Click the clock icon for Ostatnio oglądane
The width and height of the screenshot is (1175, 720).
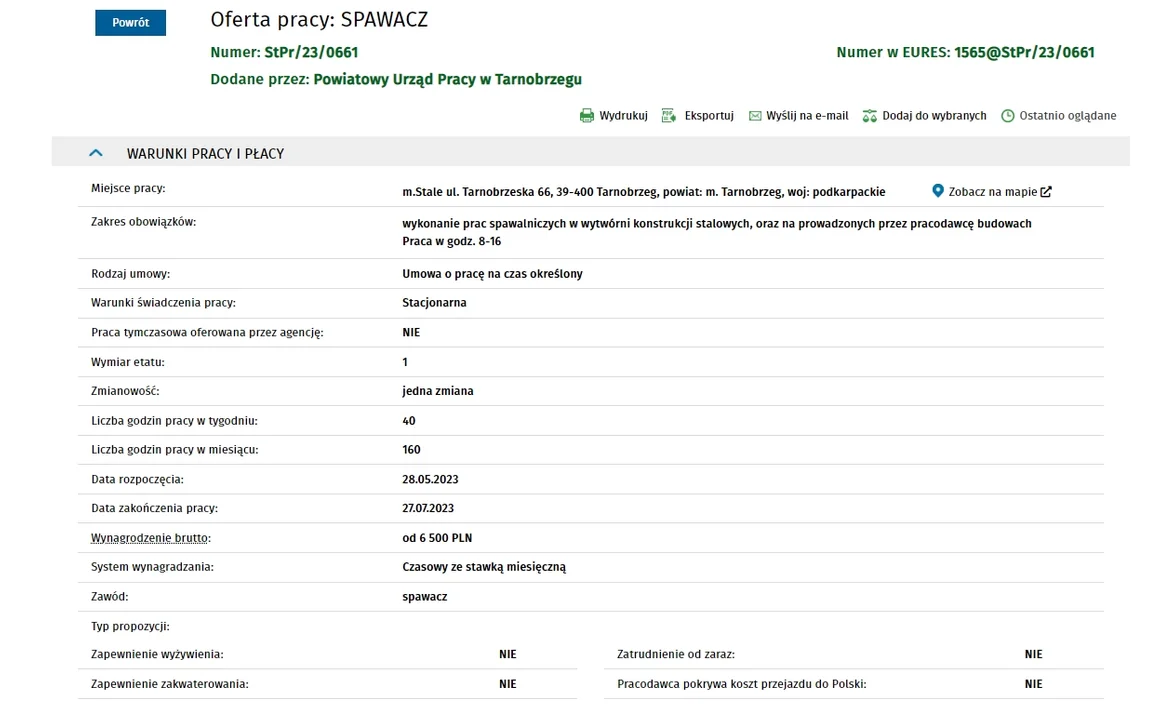[x=1008, y=115]
